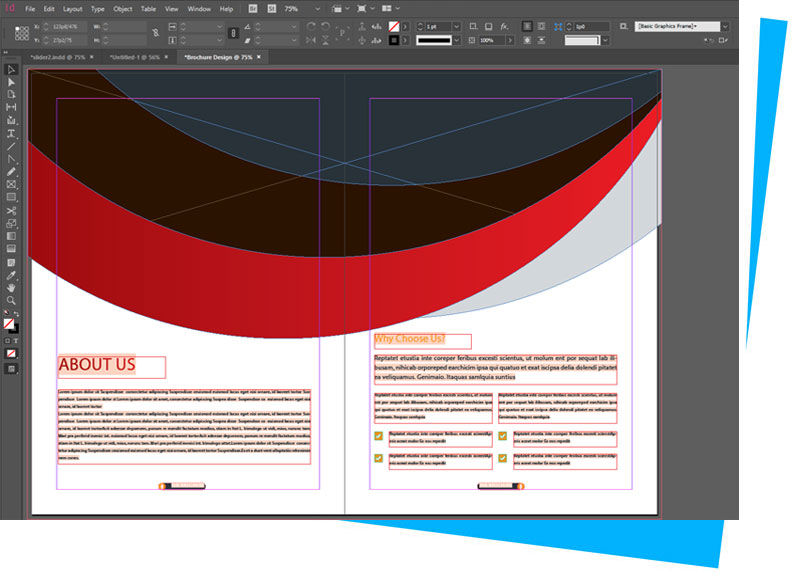800x572 pixels.
Task: Open the Edit menu
Action: click(x=48, y=9)
